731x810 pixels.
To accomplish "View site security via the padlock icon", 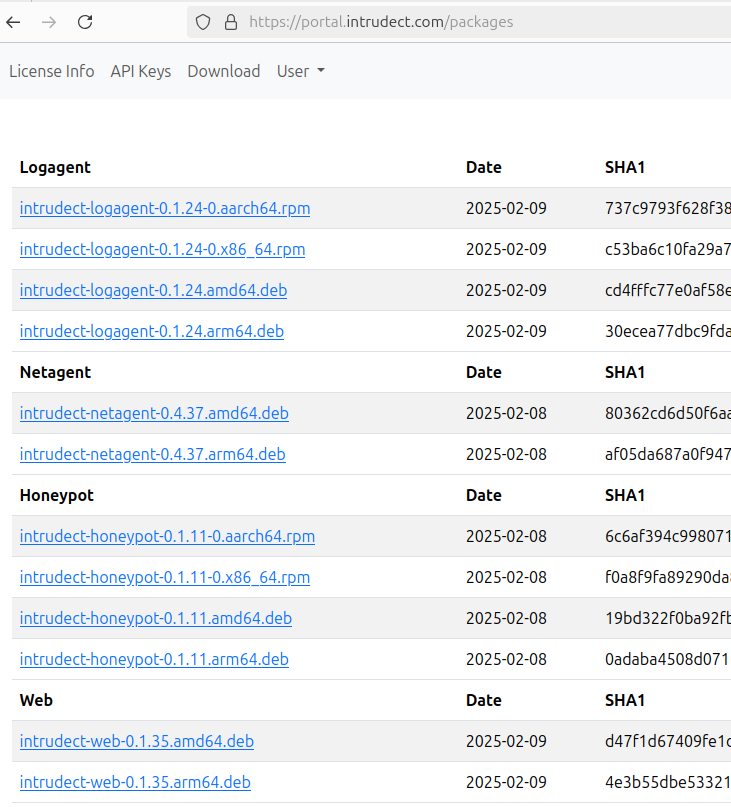I will (x=231, y=22).
